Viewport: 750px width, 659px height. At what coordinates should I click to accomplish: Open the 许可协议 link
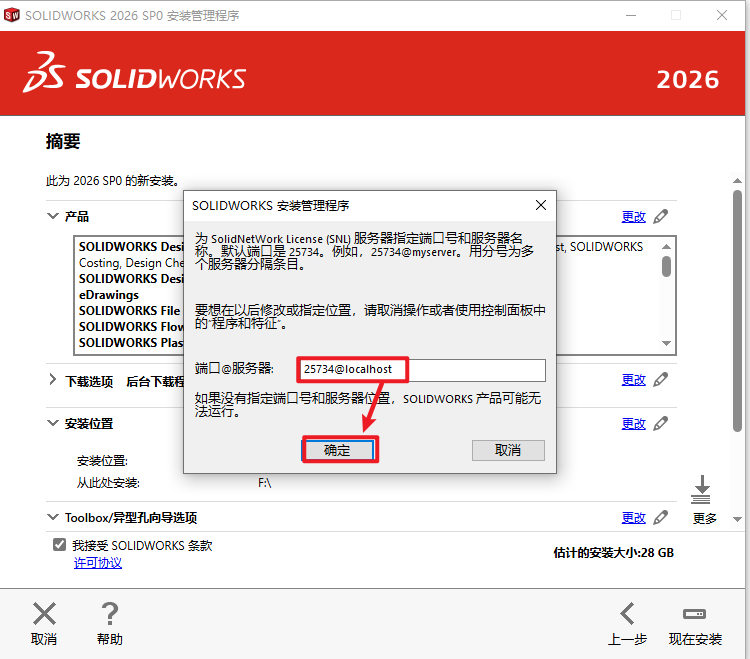tap(97, 563)
